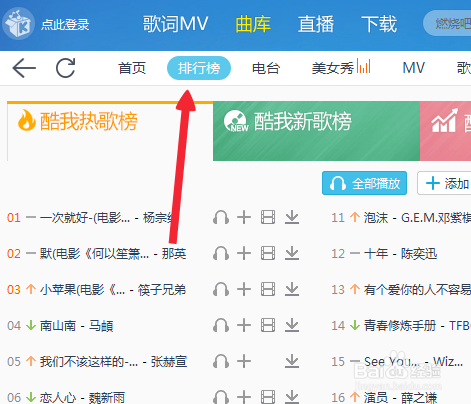The width and height of the screenshot is (471, 404).
Task: Watch MV of song 01 一次就好
Action: (x=268, y=217)
